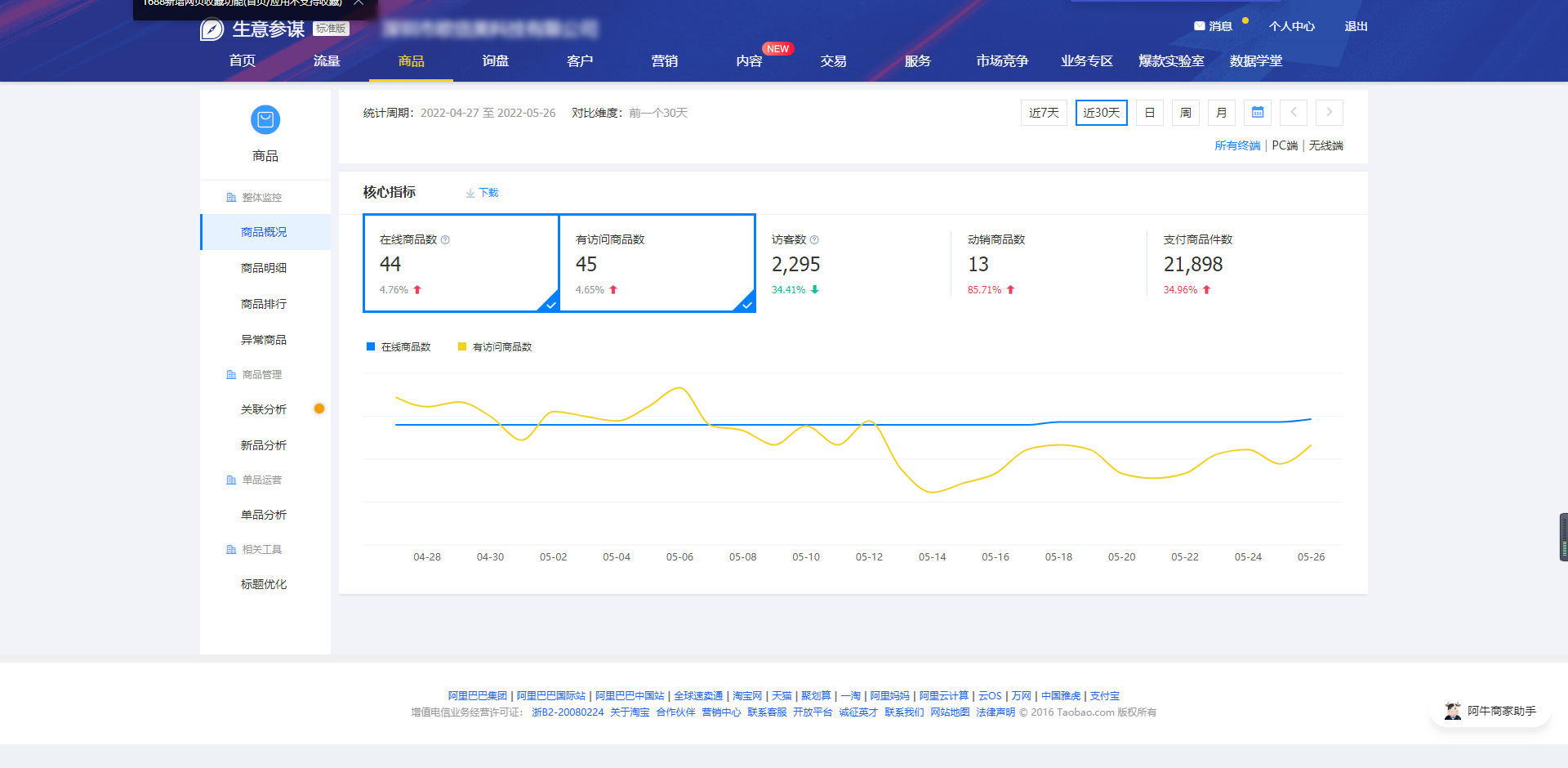Click the 下载 download icon for 核心指标

click(x=470, y=193)
